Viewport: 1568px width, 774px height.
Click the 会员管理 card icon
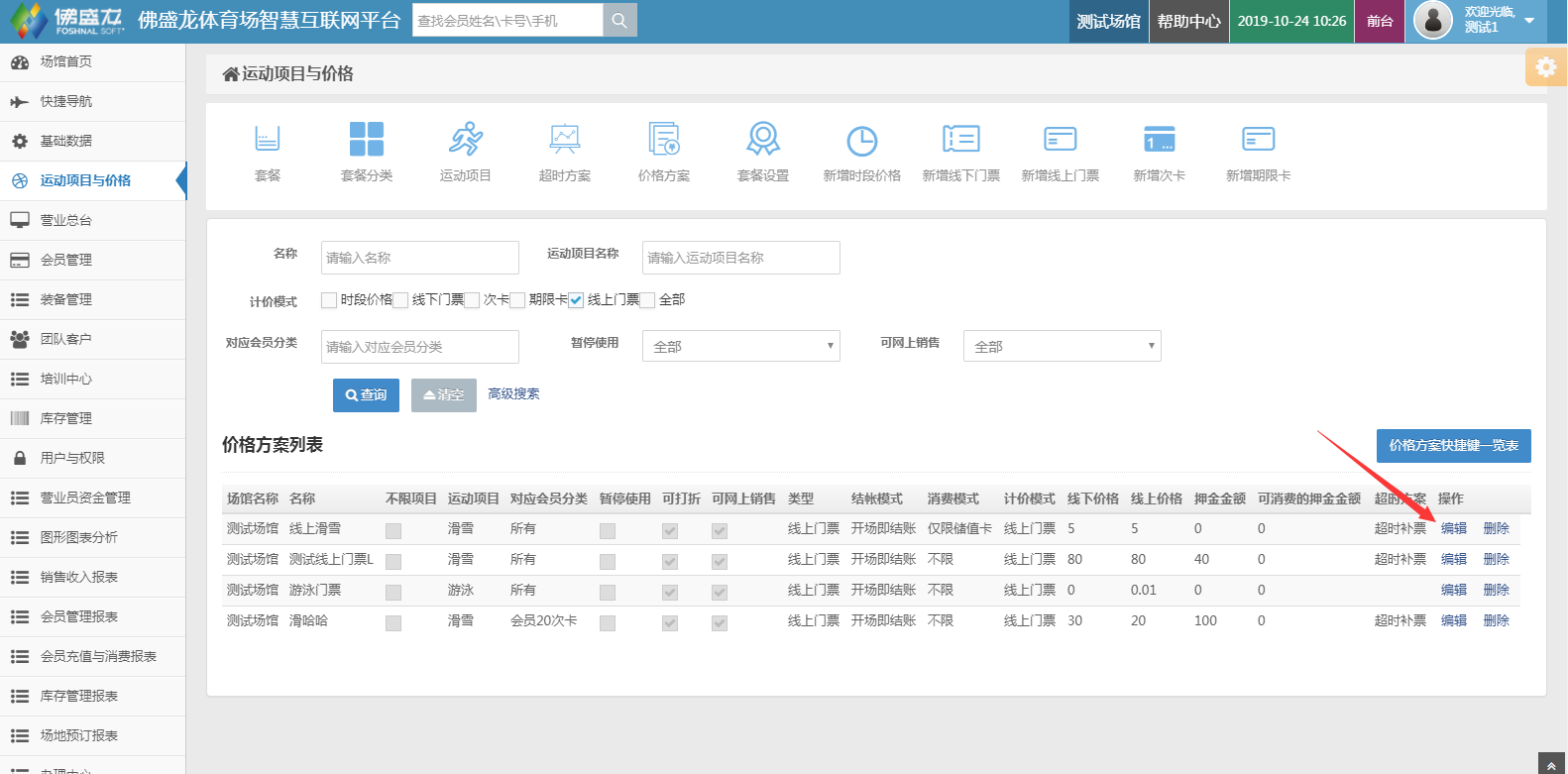click(x=20, y=260)
